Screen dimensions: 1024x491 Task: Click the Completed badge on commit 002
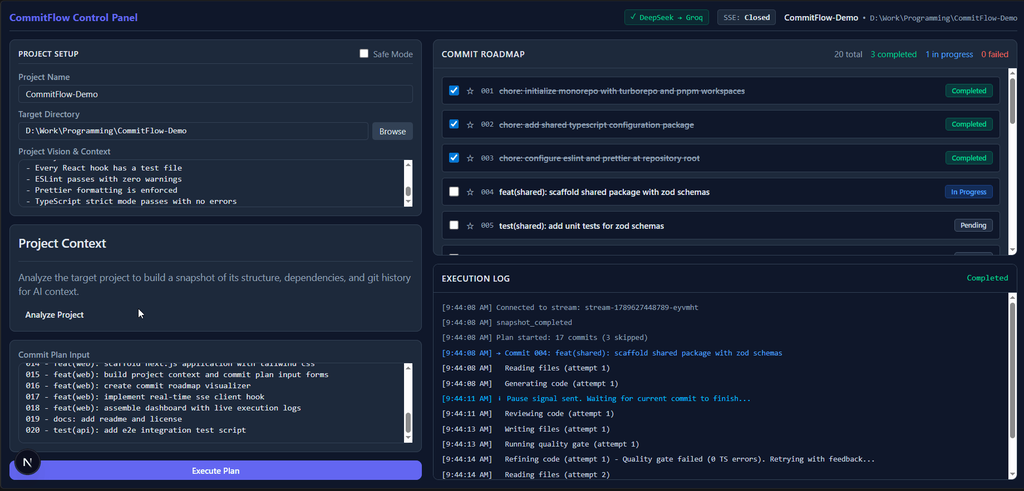pyautogui.click(x=968, y=124)
